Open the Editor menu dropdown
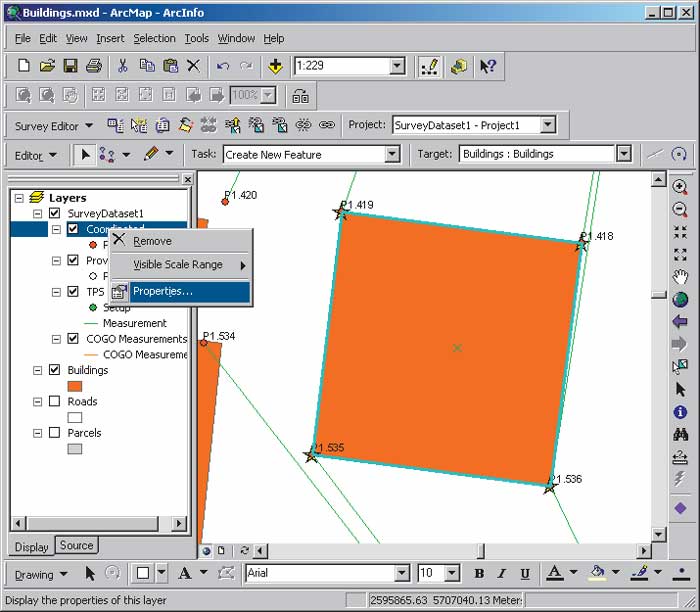Viewport: 700px width, 612px height. click(x=35, y=156)
